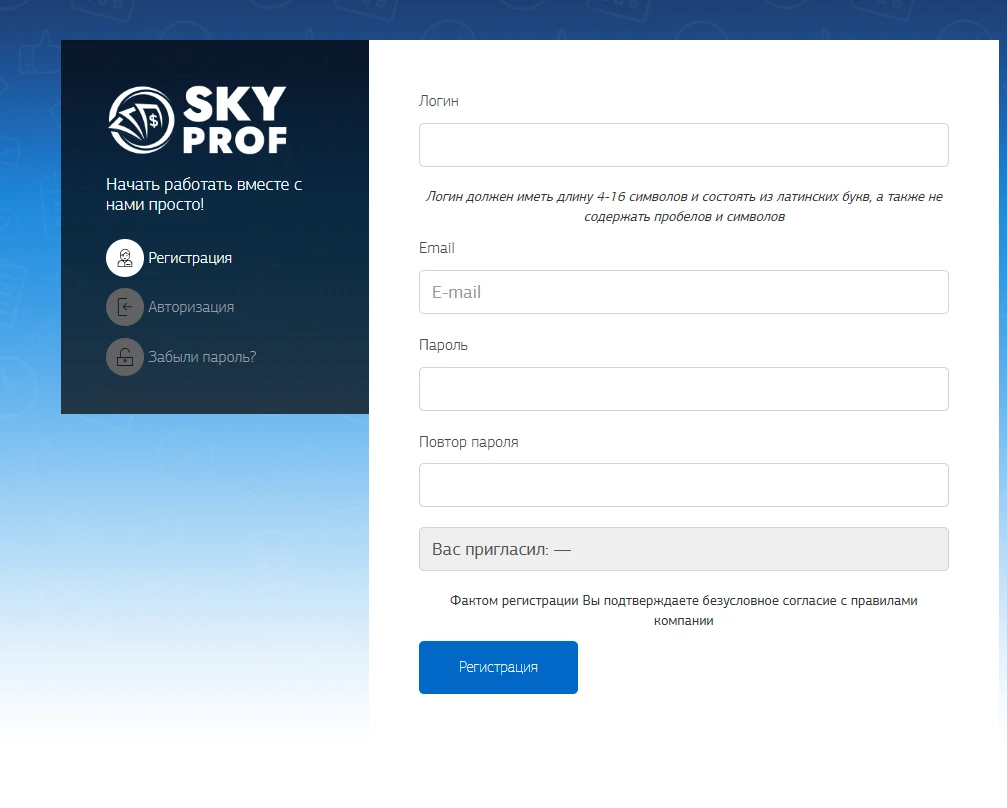
Task: Open the Забыли пароль? recovery link
Action: [202, 357]
